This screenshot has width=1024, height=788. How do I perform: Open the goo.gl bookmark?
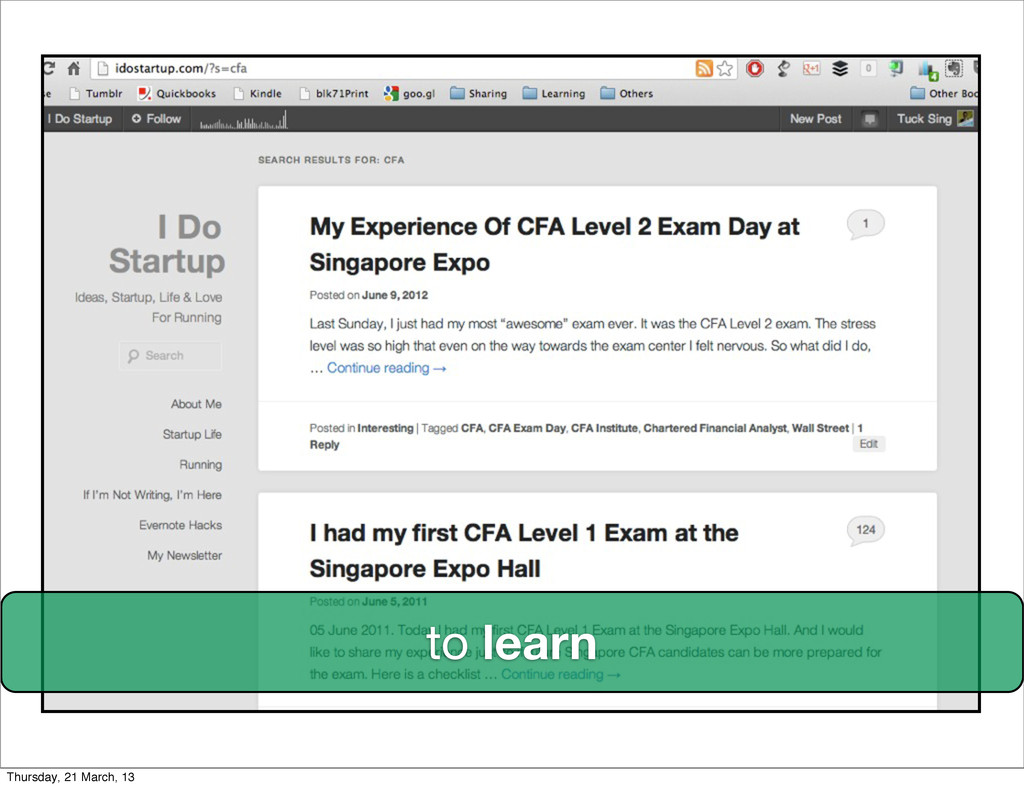coord(409,93)
